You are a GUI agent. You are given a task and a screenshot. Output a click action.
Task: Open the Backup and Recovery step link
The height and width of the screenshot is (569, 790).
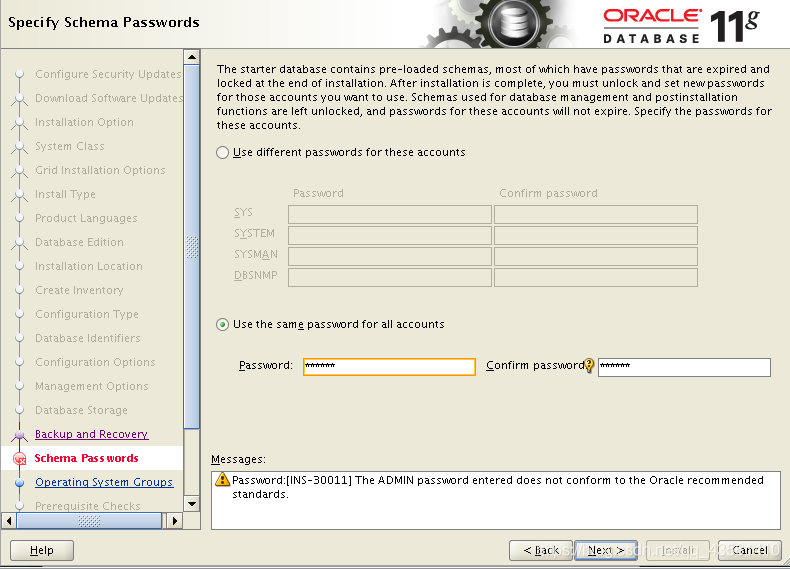(92, 434)
